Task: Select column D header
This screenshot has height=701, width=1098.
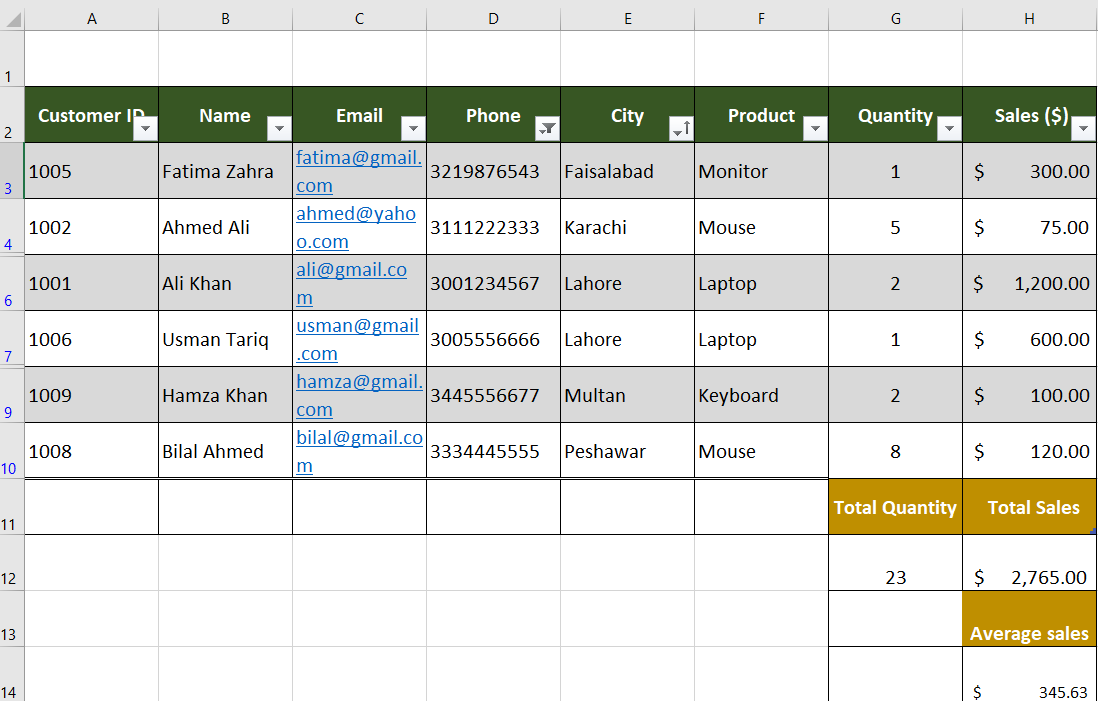Action: pos(494,20)
